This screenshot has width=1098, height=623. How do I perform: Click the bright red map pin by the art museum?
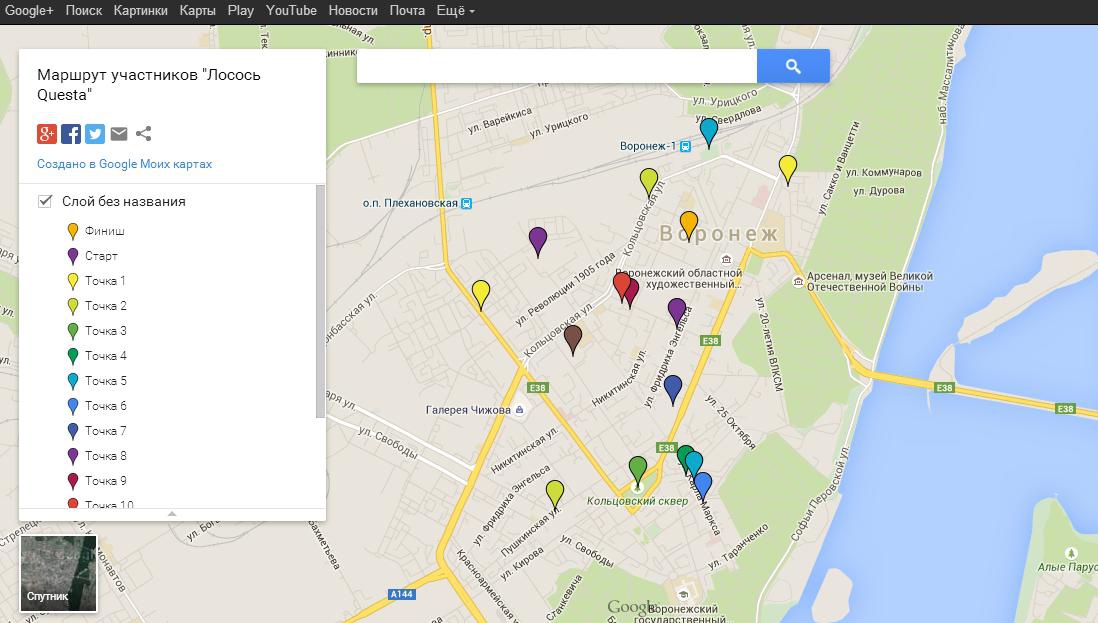coord(621,286)
